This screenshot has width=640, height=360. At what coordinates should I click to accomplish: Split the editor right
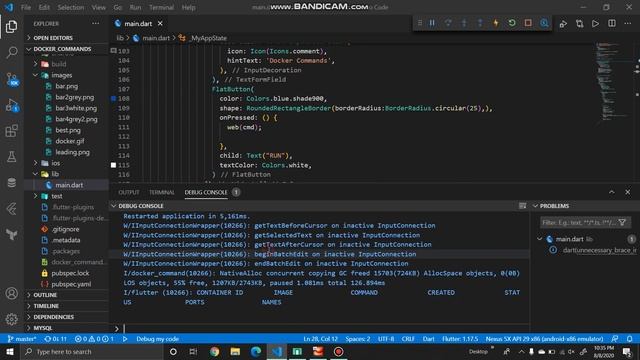pyautogui.click(x=612, y=24)
